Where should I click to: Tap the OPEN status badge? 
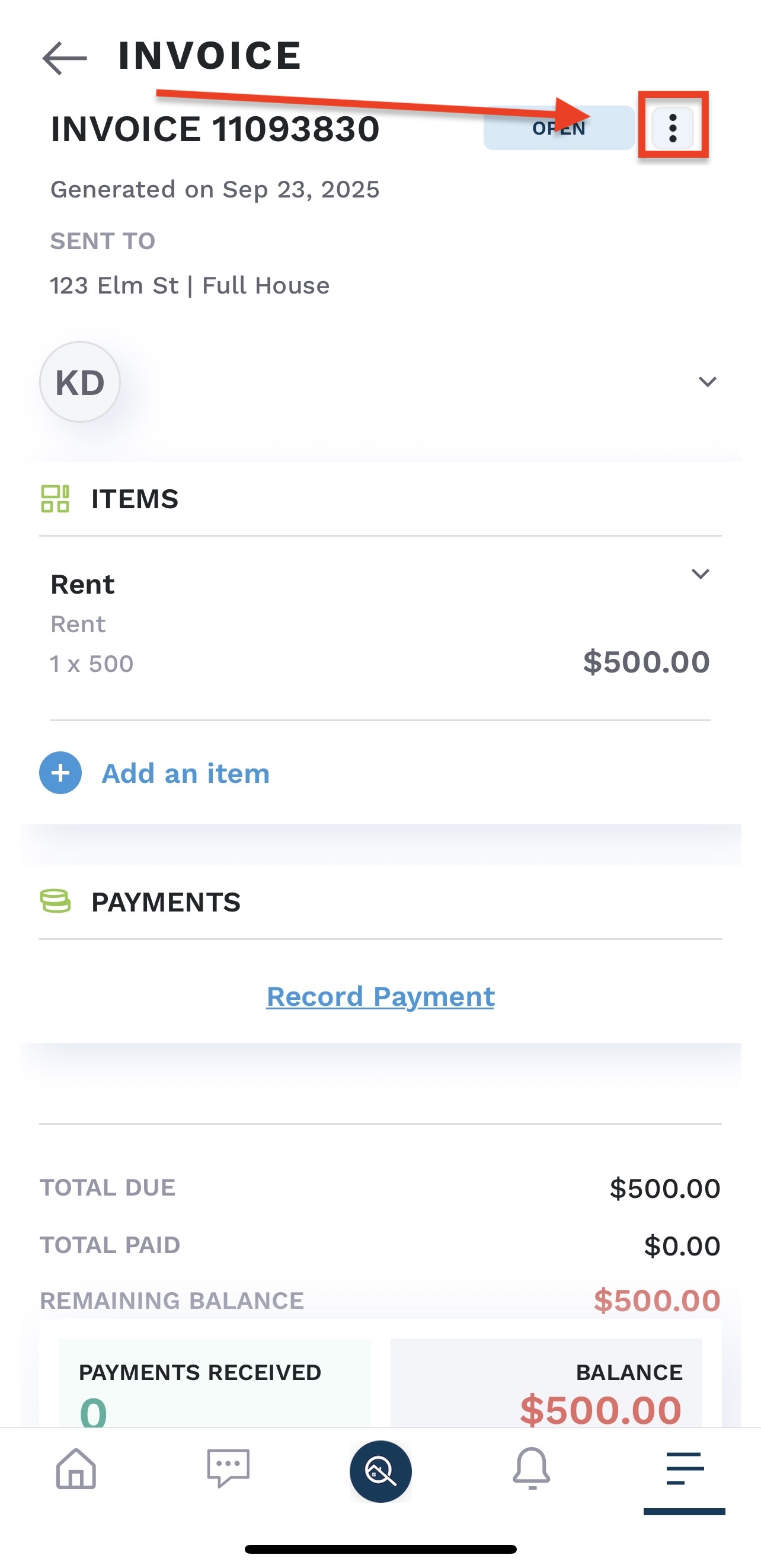tap(558, 128)
